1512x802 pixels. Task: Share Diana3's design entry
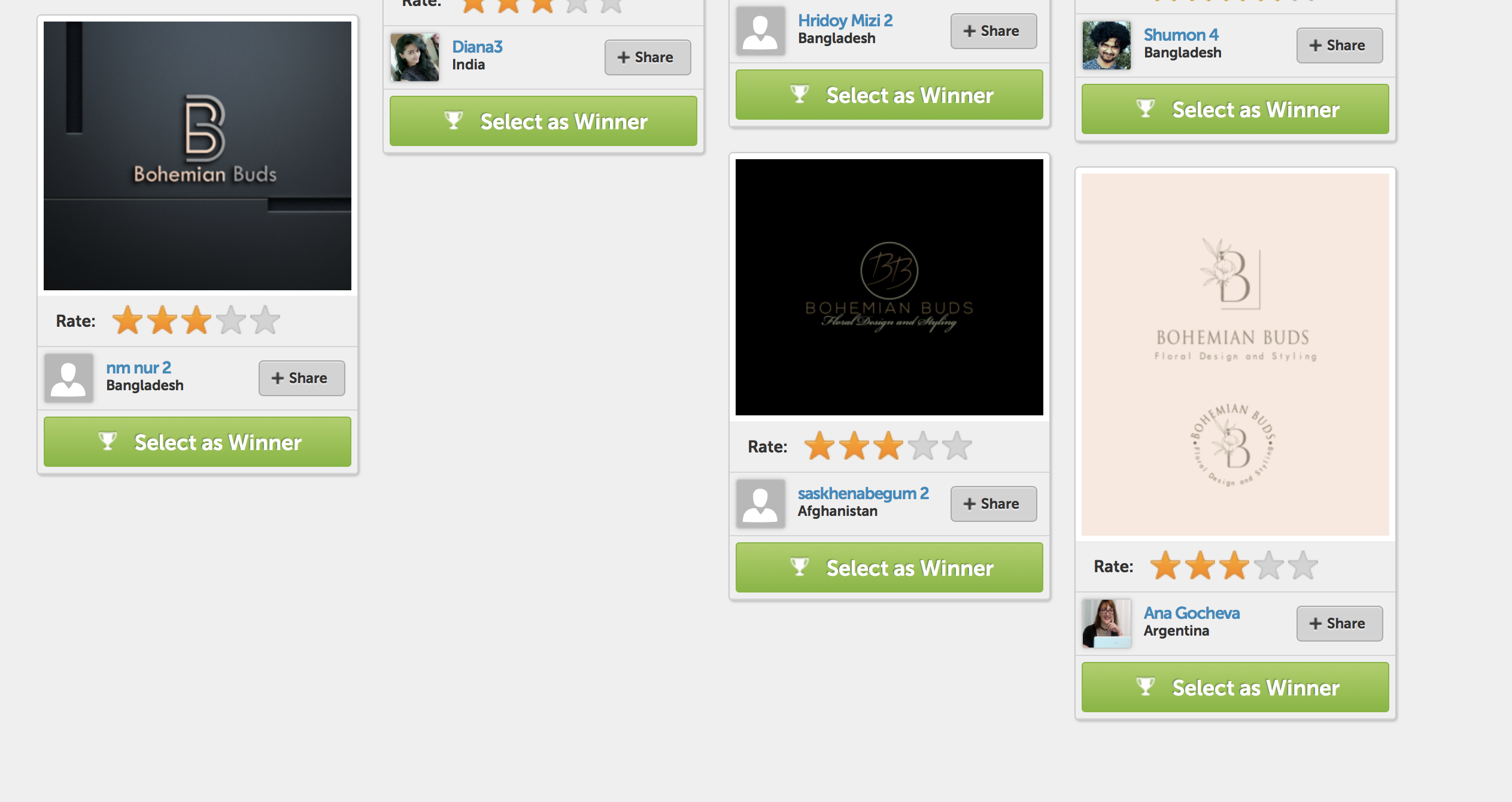647,57
